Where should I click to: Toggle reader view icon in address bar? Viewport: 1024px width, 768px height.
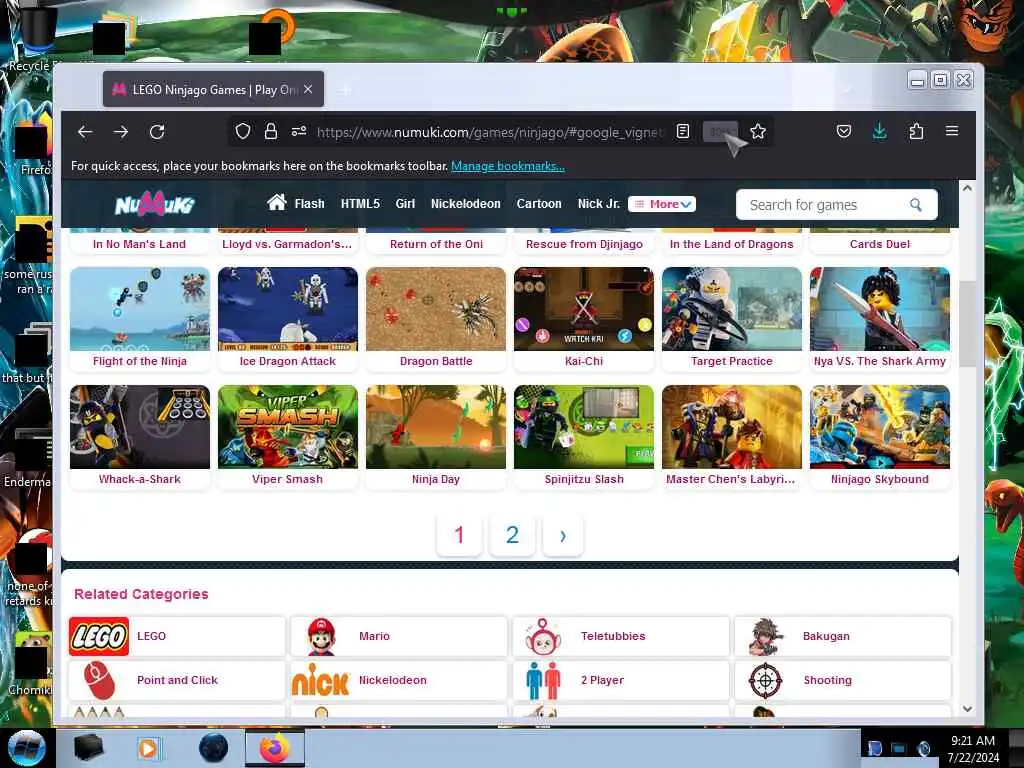[x=683, y=131]
